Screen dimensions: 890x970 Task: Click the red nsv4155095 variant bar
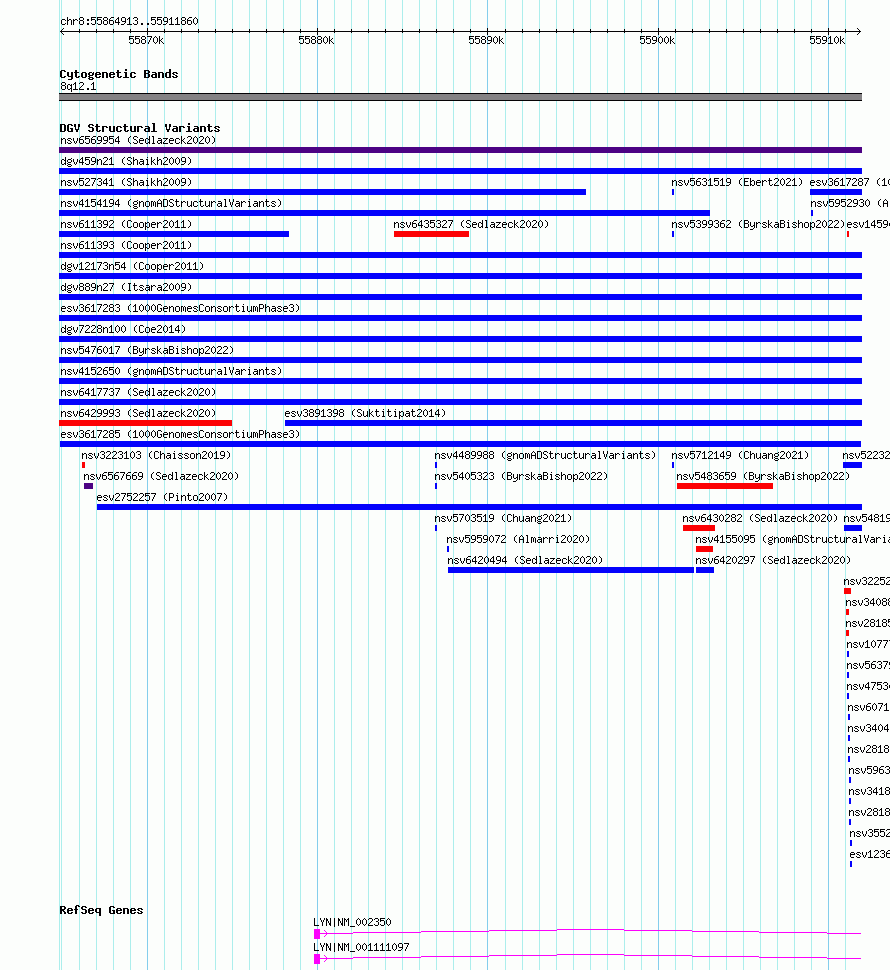click(x=704, y=549)
